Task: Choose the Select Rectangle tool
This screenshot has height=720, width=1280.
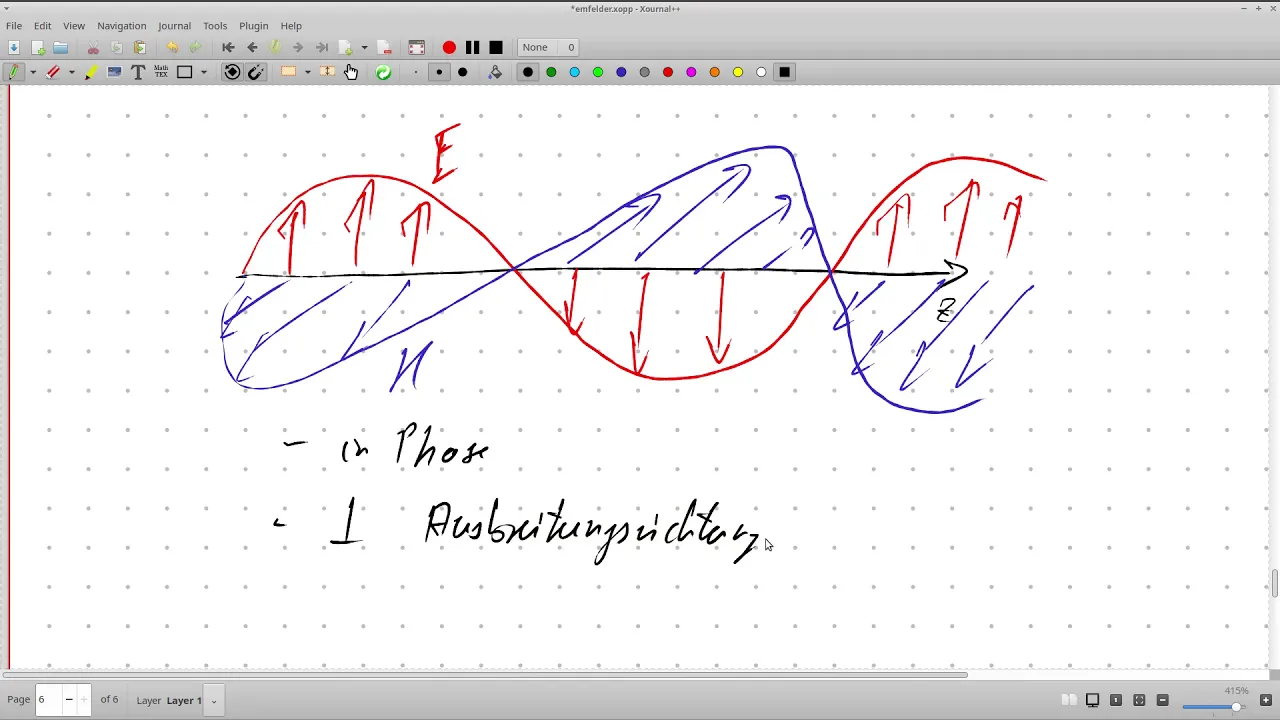Action: pyautogui.click(x=288, y=72)
